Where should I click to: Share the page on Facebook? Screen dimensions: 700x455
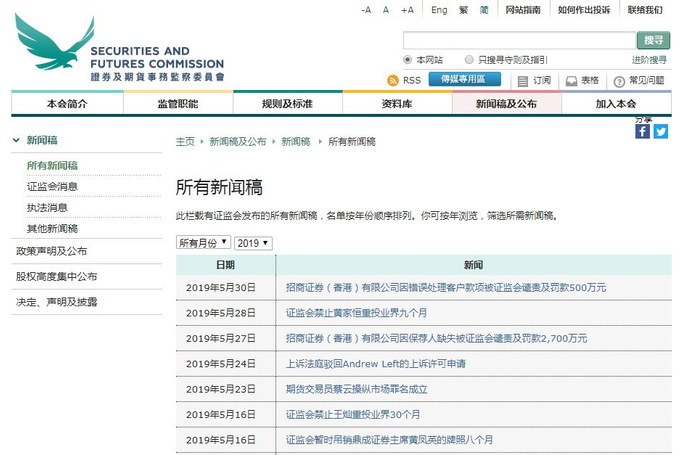[x=642, y=131]
